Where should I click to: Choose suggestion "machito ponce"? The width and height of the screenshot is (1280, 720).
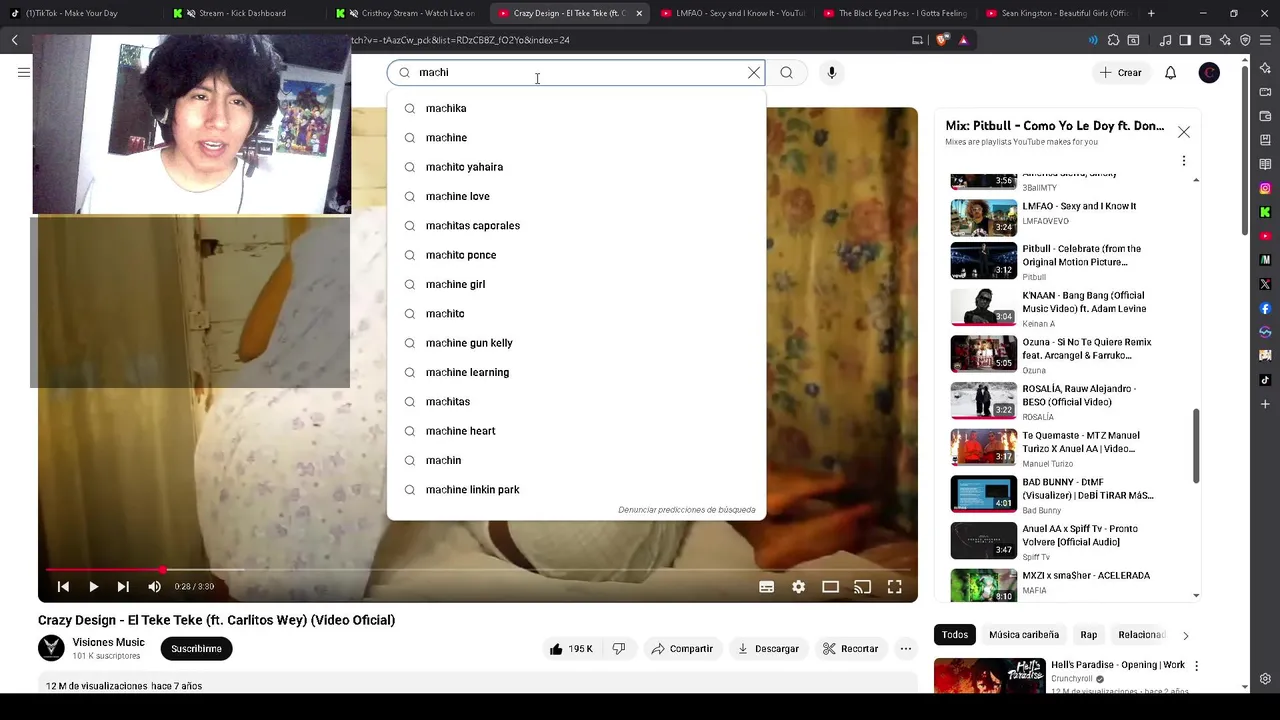click(x=576, y=255)
